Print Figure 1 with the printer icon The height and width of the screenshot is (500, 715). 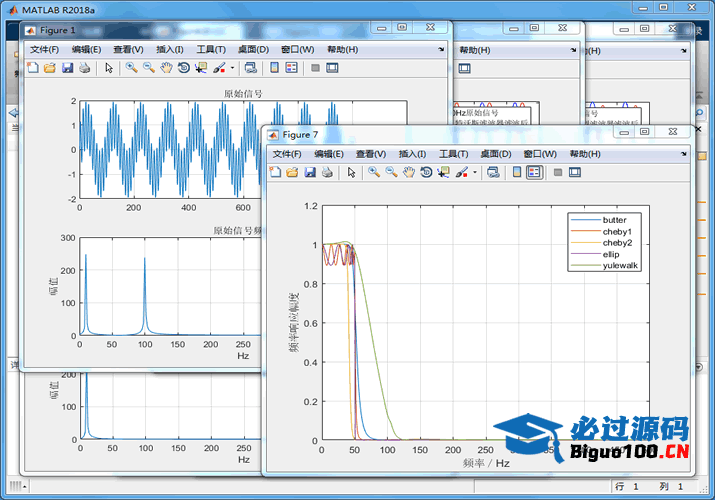85,68
